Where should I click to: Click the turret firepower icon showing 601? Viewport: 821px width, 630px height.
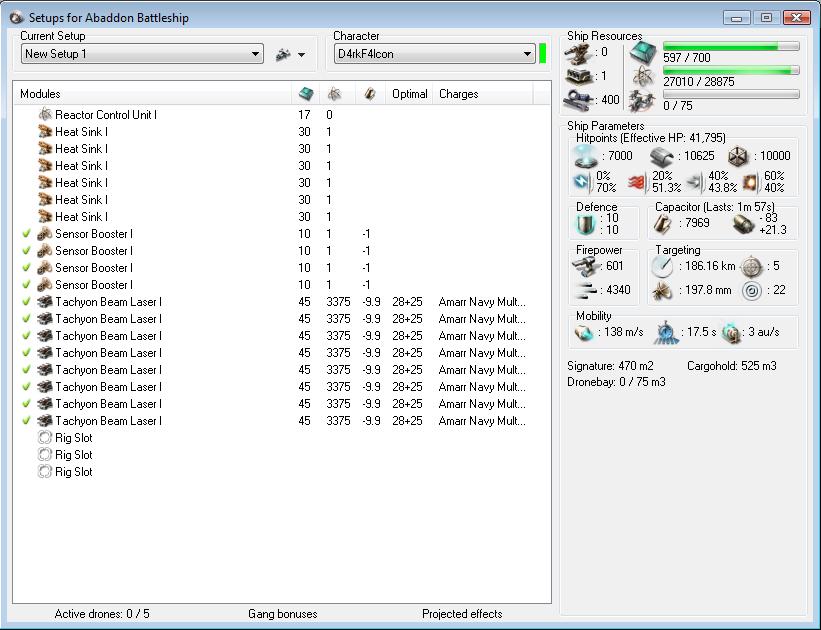click(585, 266)
